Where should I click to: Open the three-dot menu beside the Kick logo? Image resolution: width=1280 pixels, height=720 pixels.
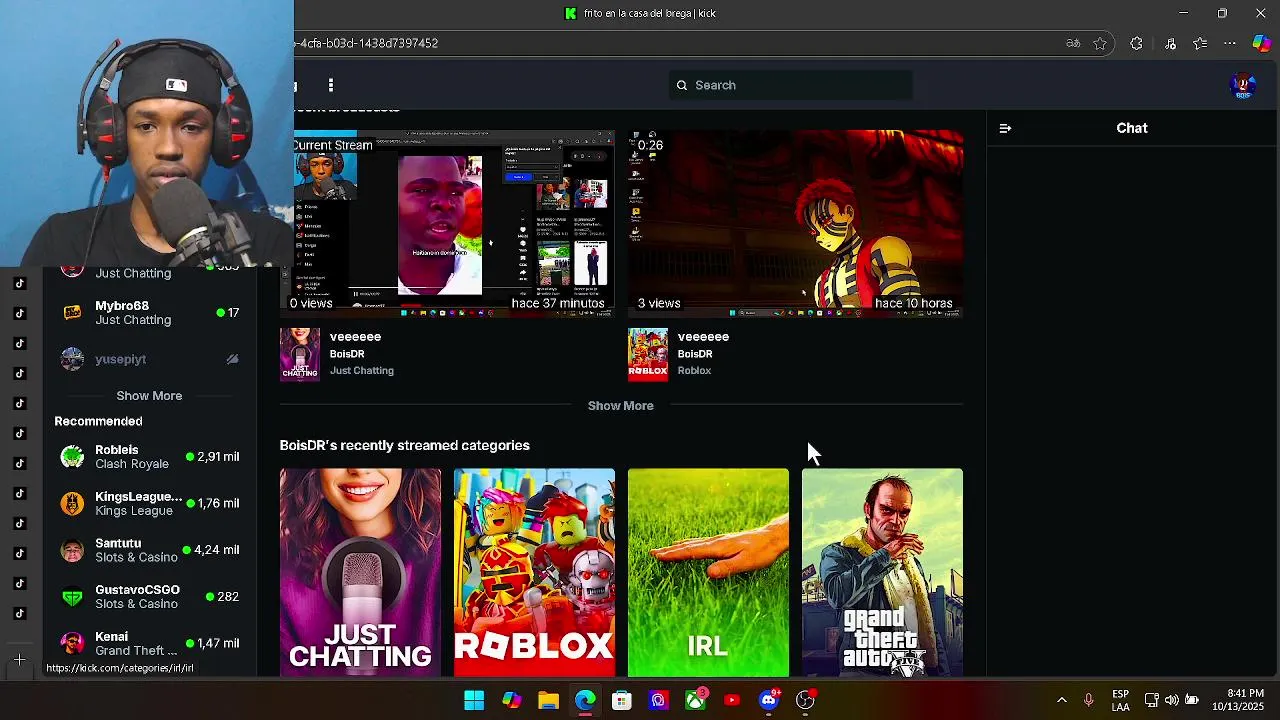[x=331, y=85]
